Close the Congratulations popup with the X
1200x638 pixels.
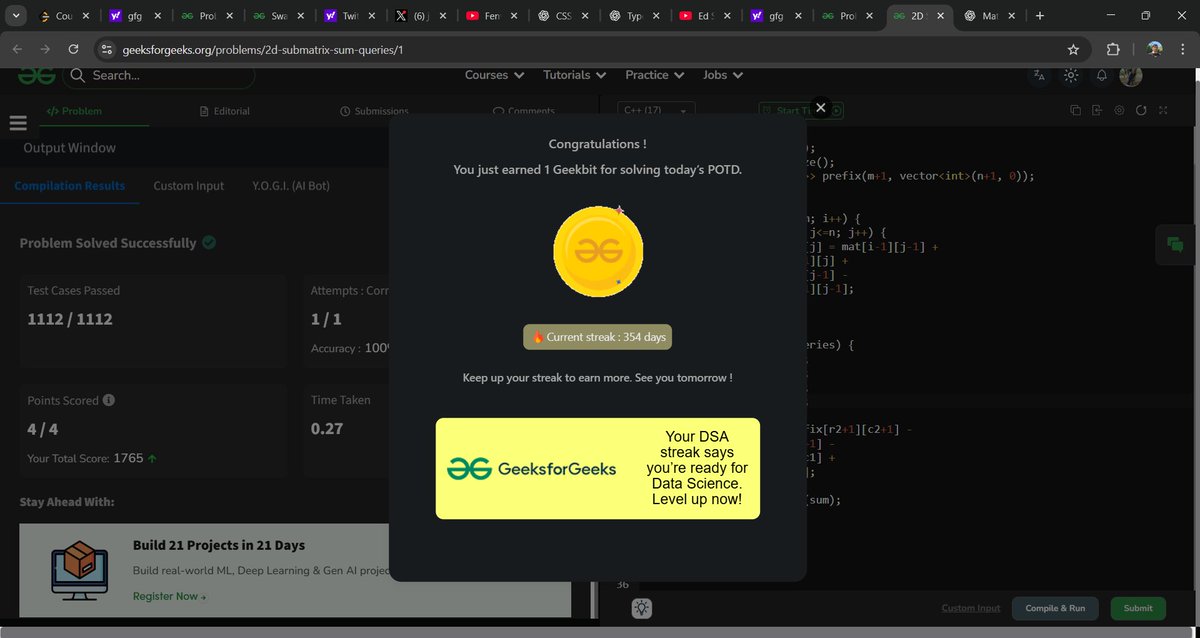[820, 107]
